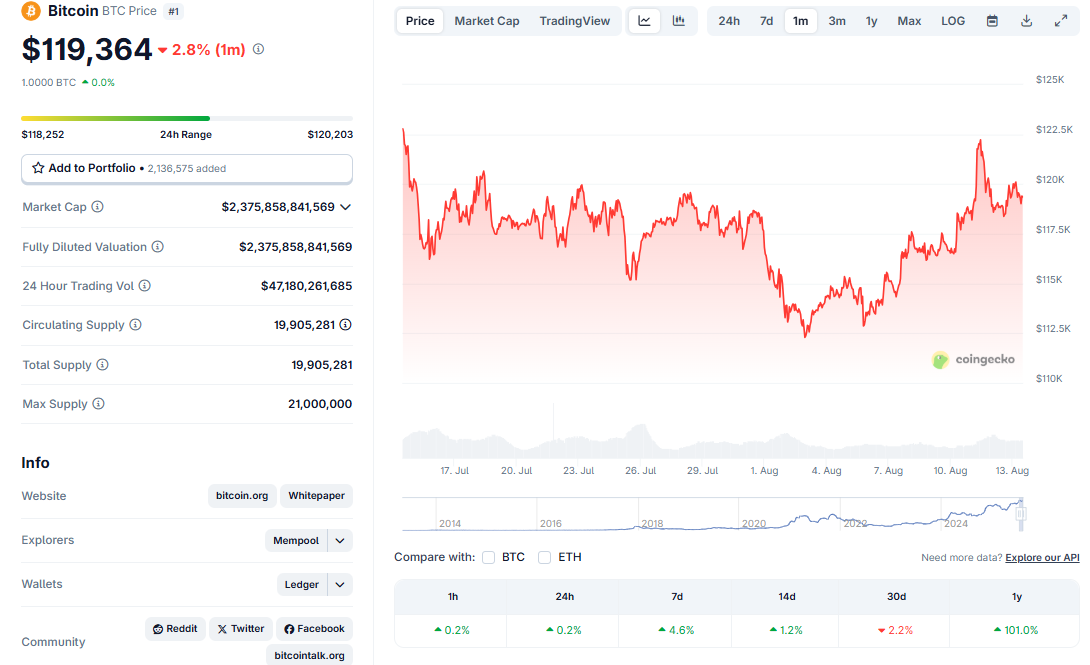Set chart range to 3m
The image size is (1090, 665).
(x=837, y=21)
